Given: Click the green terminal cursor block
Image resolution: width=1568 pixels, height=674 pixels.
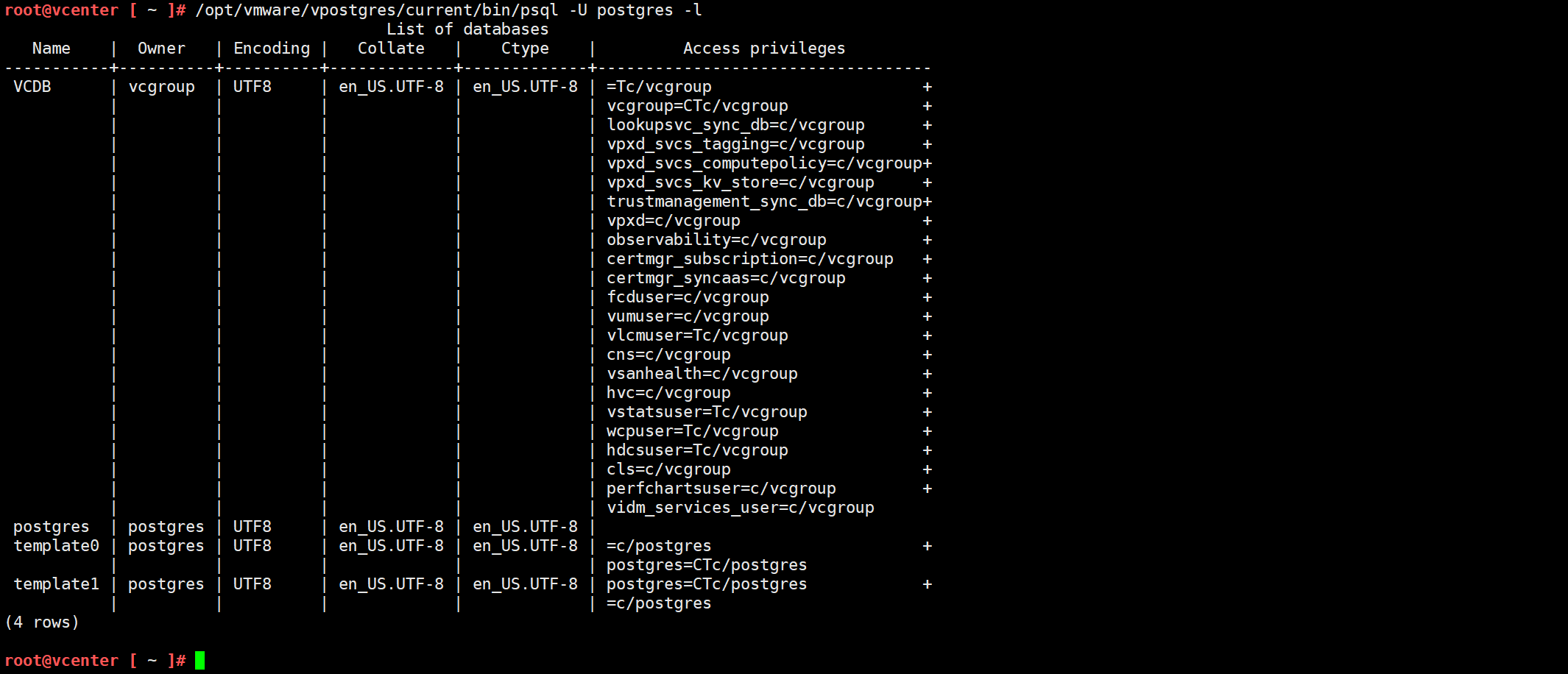Looking at the screenshot, I should point(199,660).
